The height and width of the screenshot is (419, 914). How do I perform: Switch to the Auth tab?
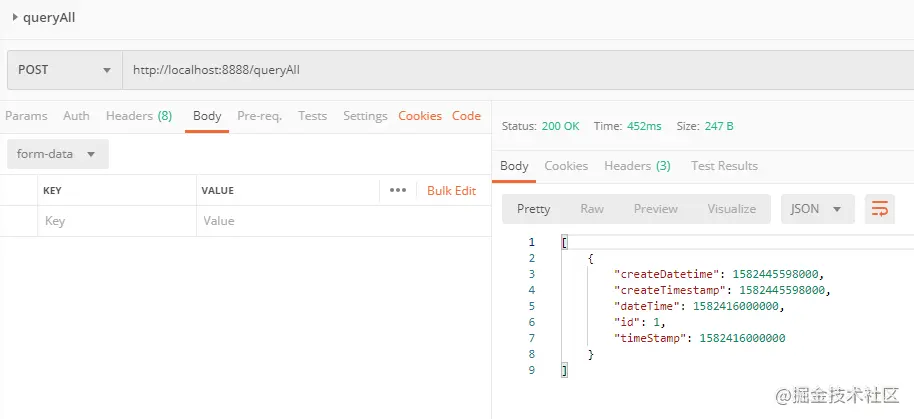pyautogui.click(x=77, y=116)
